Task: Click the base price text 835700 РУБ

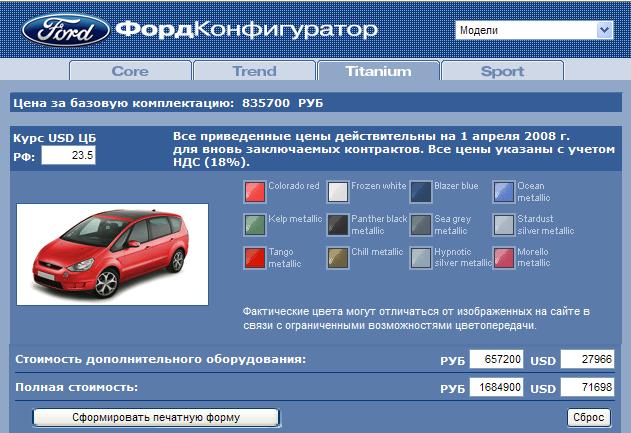Action: click(283, 103)
